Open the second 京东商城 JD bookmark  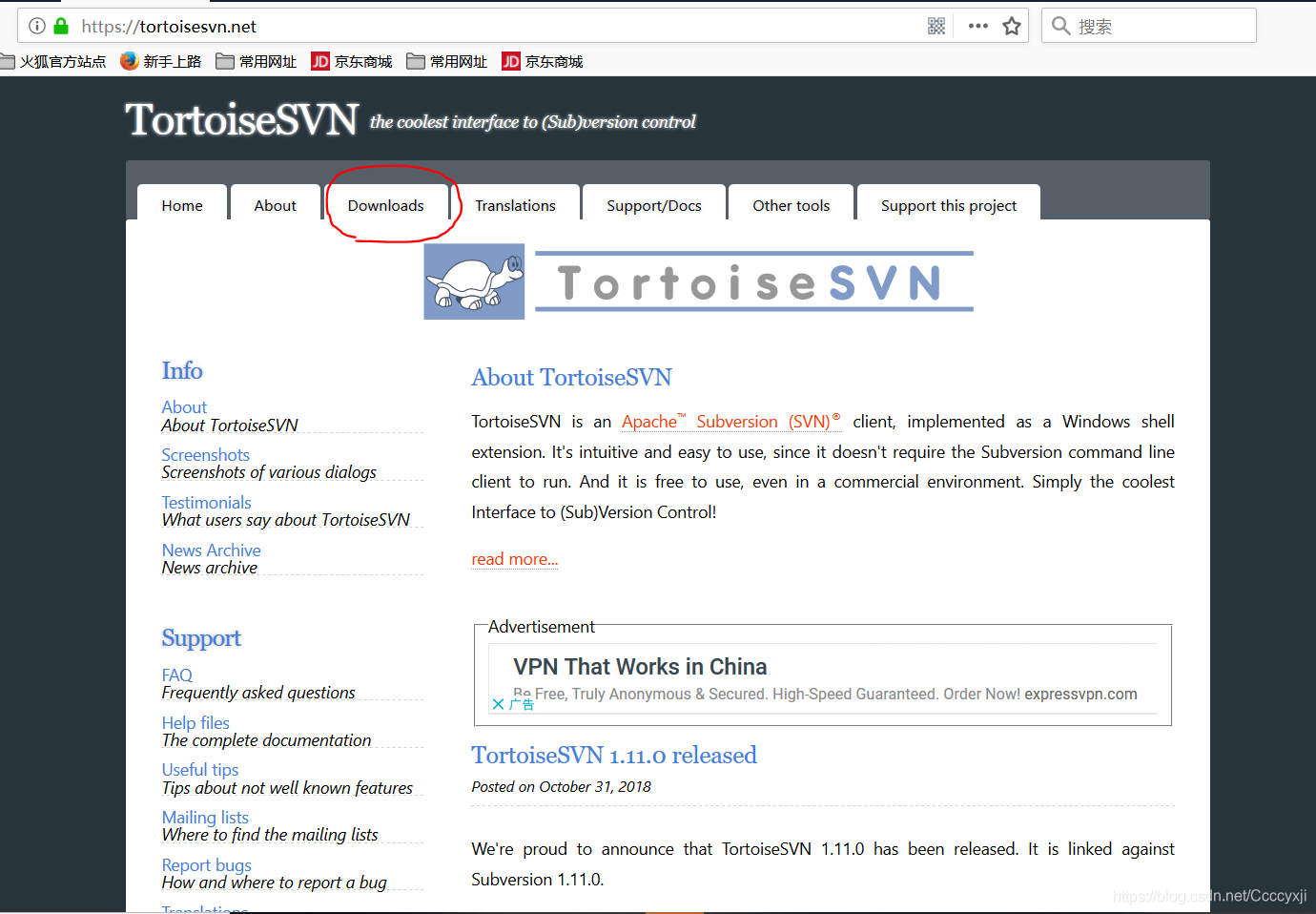[x=543, y=61]
